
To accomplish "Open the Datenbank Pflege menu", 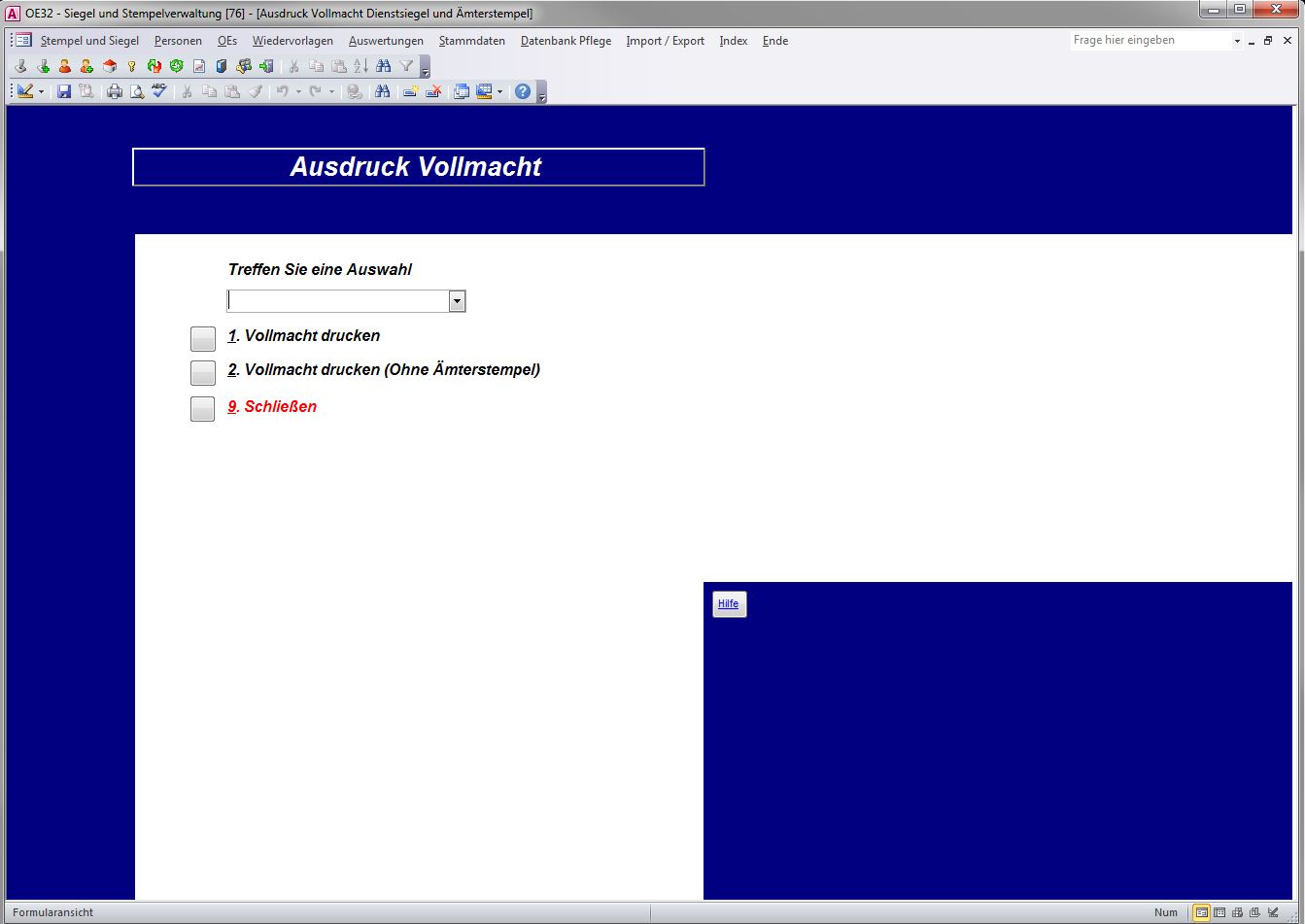I will [x=567, y=41].
